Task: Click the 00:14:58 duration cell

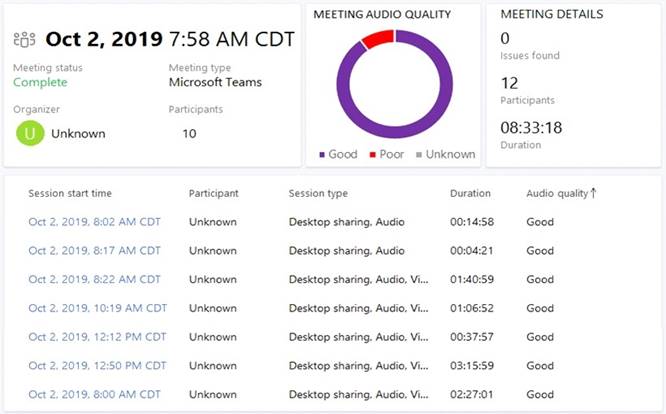Action: [x=472, y=222]
